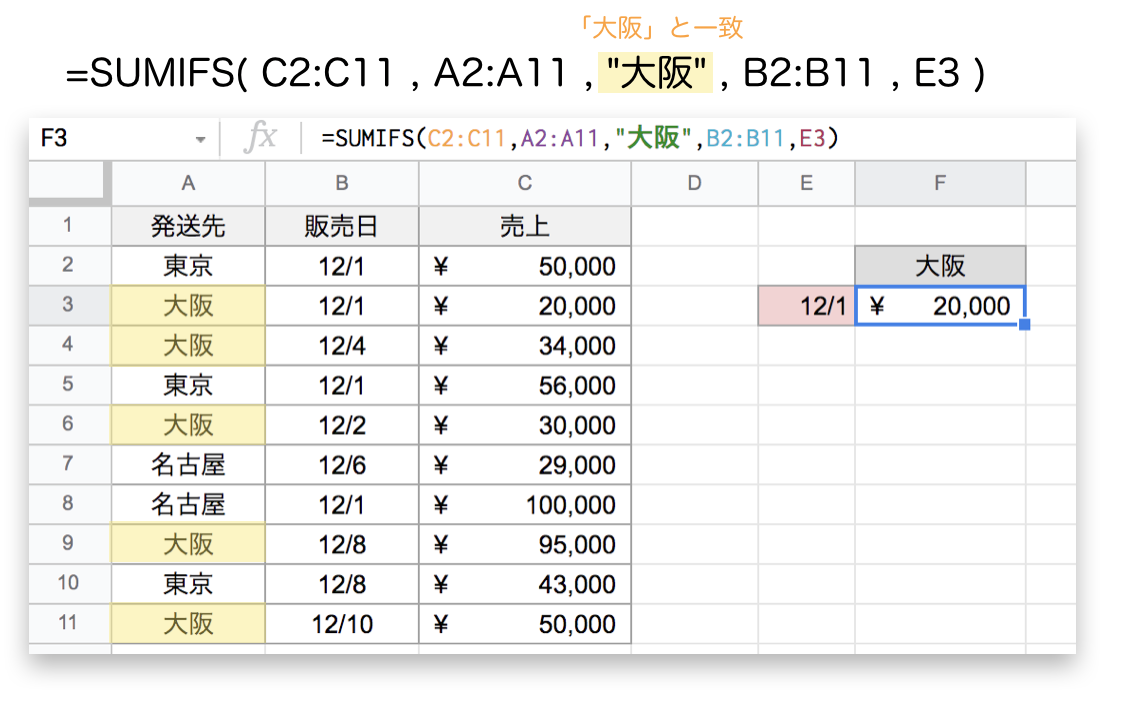Click 東京 cell in row 5
The width and height of the screenshot is (1124, 720).
pos(189,385)
